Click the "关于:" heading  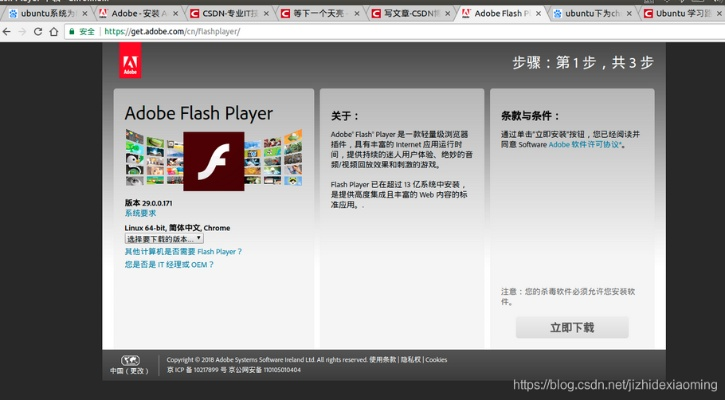(344, 116)
